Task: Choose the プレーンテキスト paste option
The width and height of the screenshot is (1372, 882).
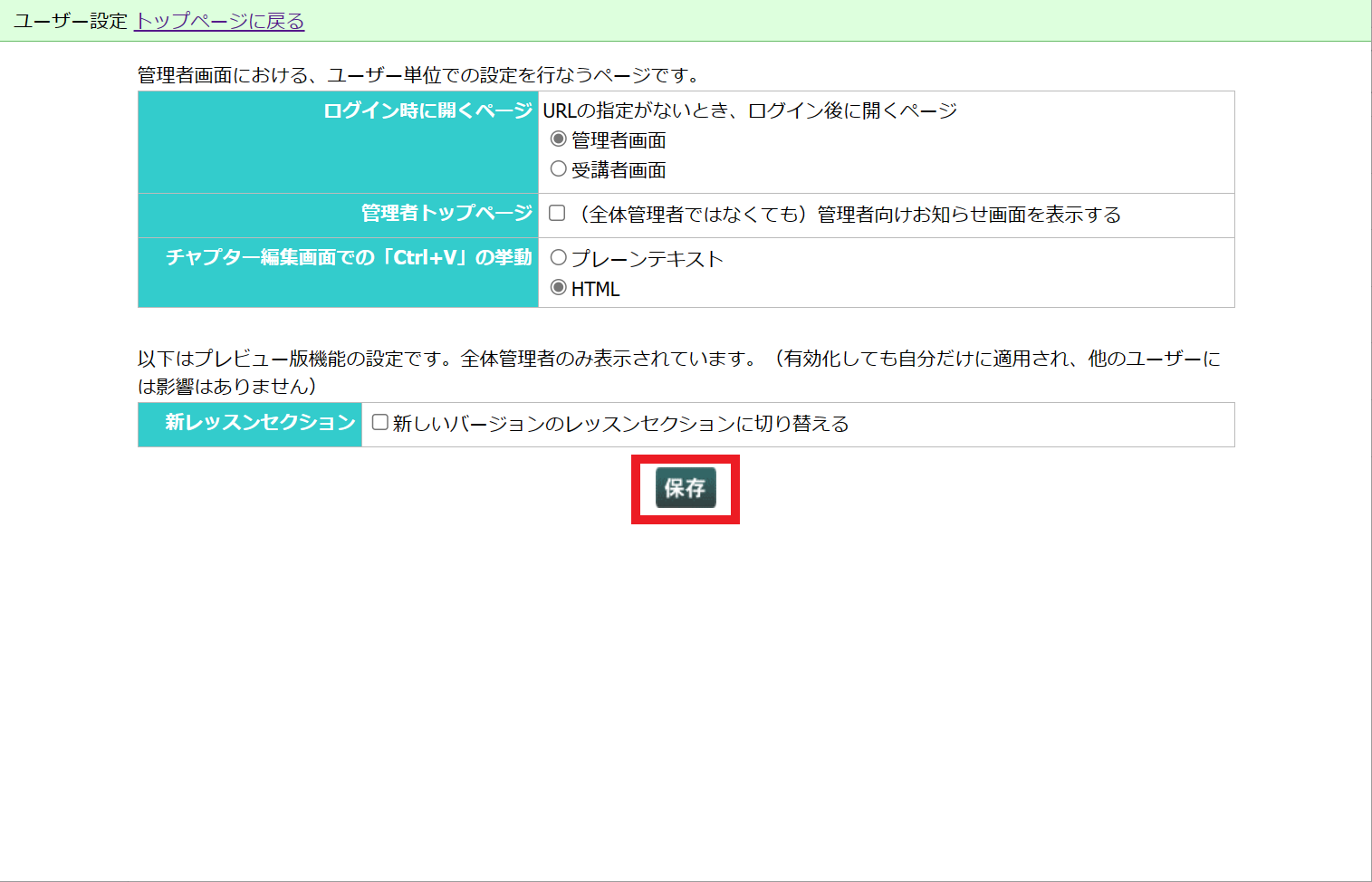Action: (559, 257)
